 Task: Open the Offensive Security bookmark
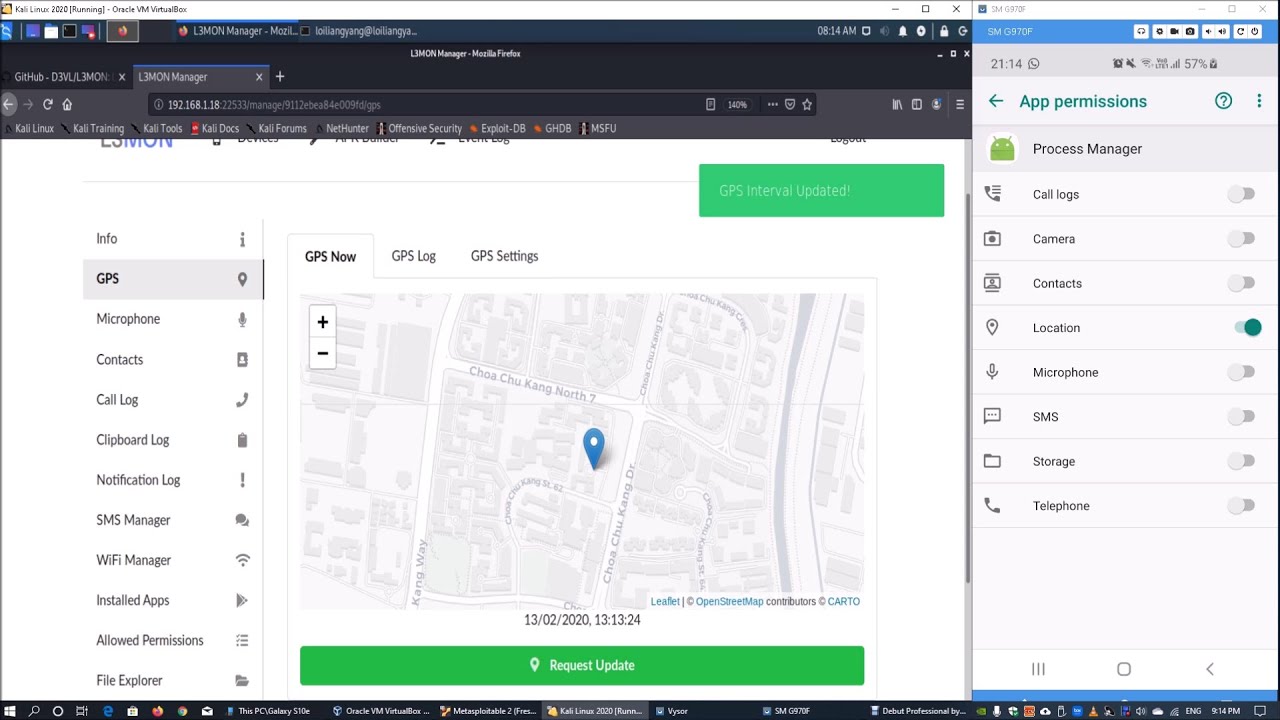419,128
